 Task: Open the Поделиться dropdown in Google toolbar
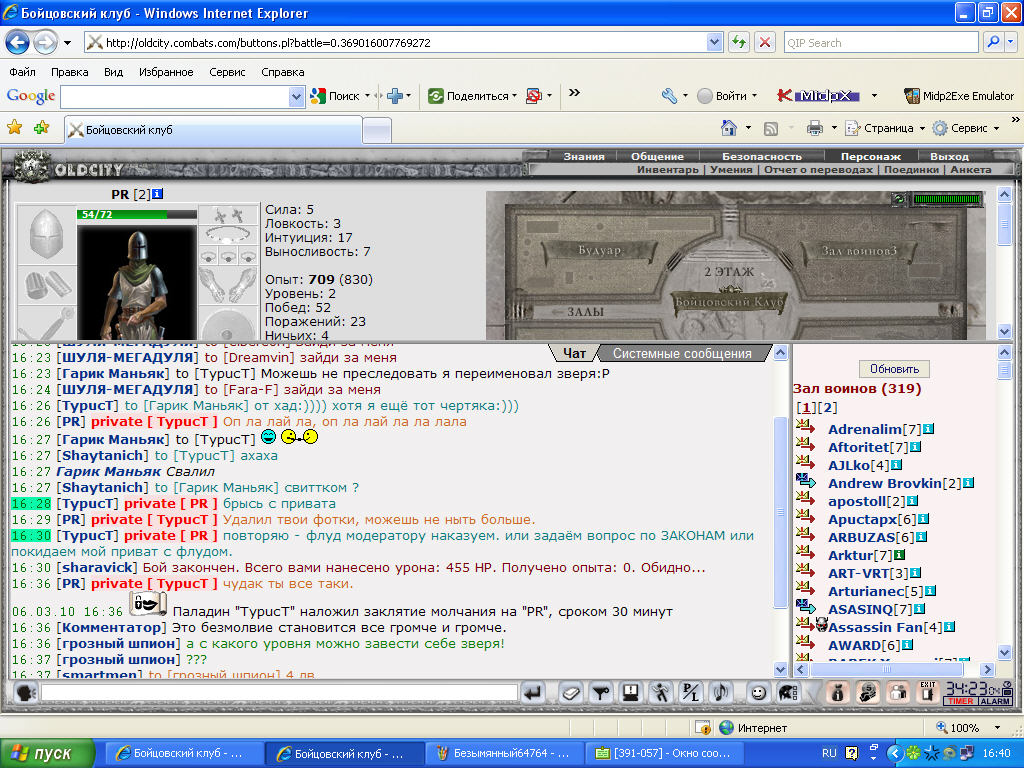(x=472, y=96)
